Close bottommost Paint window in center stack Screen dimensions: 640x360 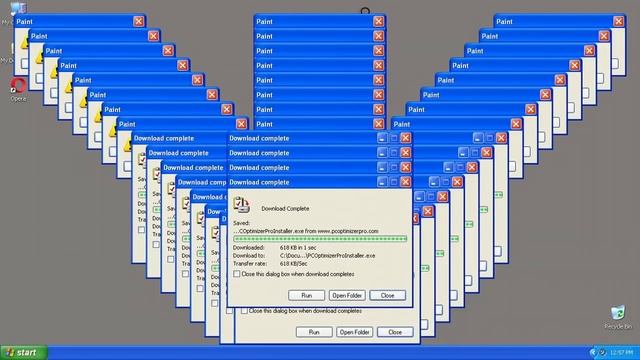[x=379, y=124]
